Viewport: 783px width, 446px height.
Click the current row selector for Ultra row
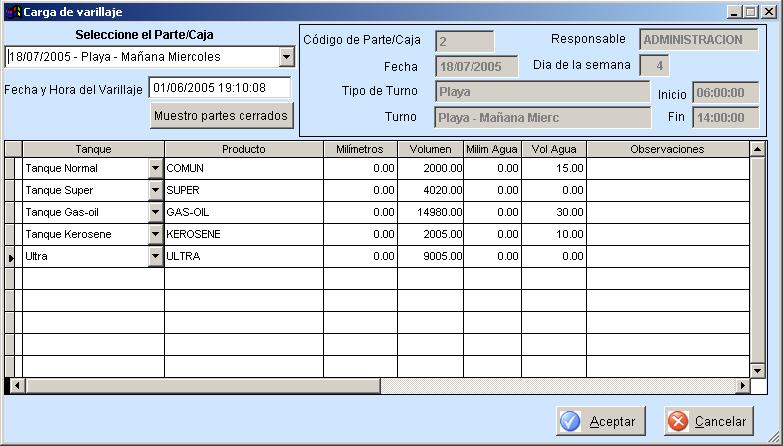(x=9, y=257)
